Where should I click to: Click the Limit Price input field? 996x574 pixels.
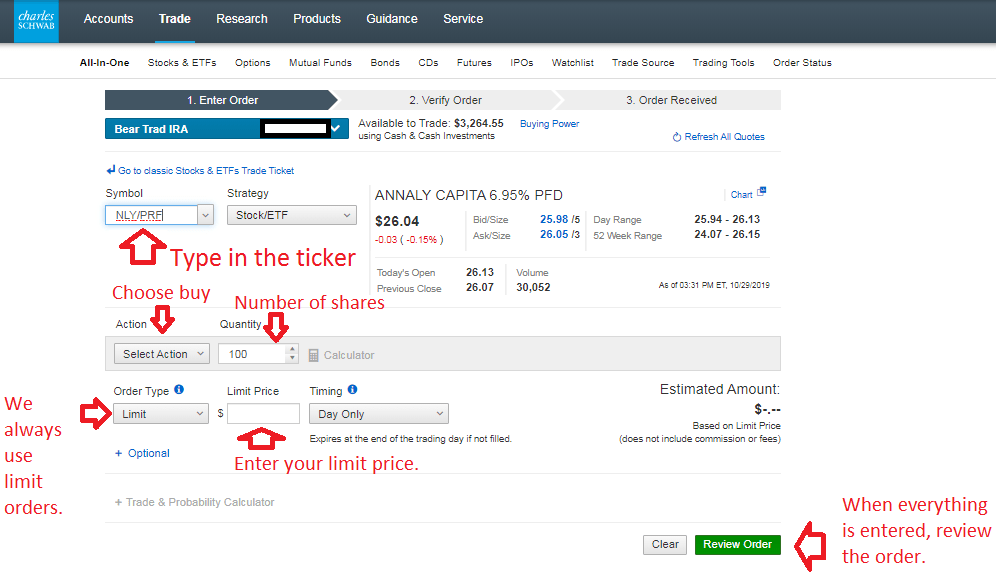263,414
